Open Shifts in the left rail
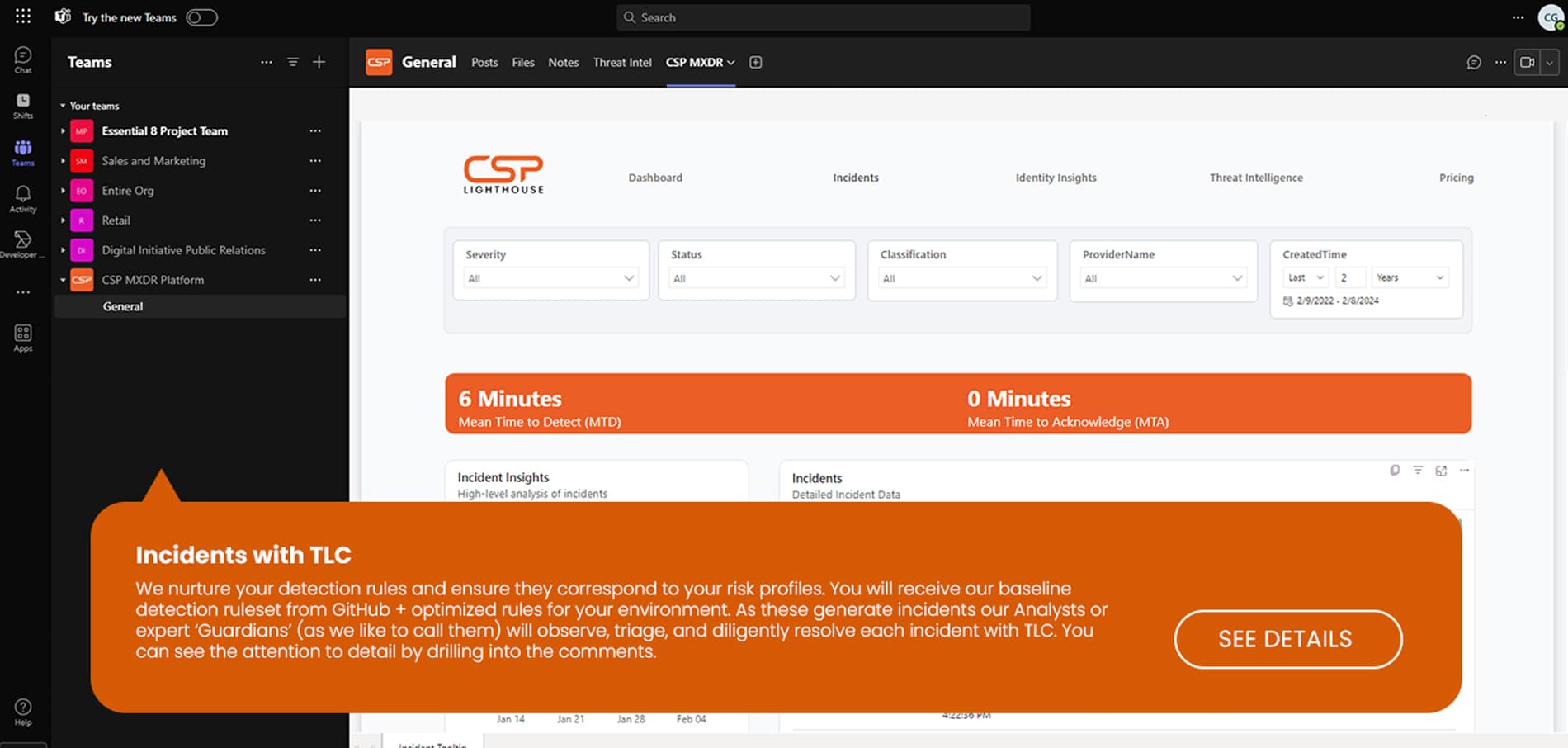This screenshot has height=748, width=1568. pyautogui.click(x=23, y=106)
